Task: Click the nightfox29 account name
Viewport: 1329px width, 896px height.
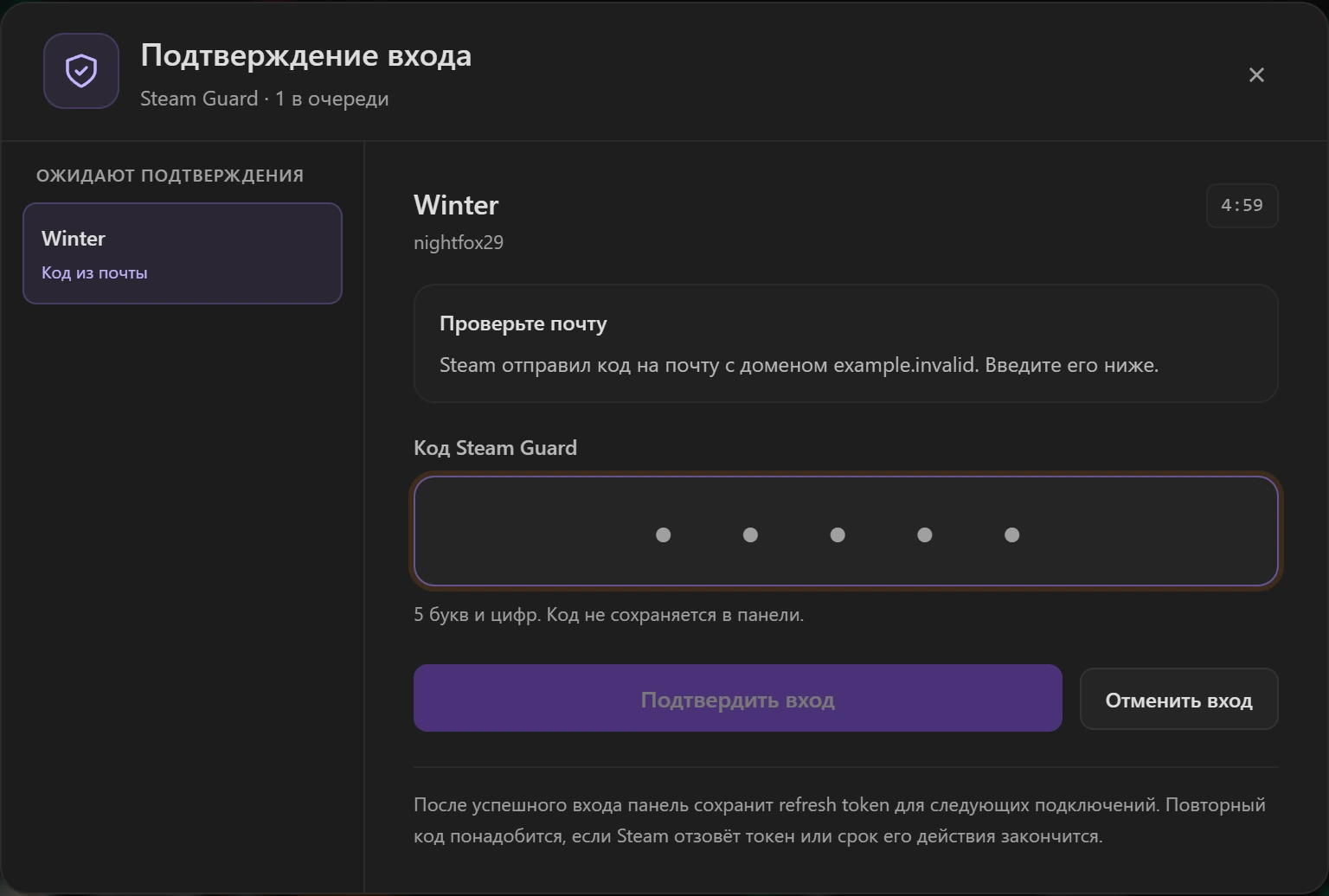Action: [459, 242]
